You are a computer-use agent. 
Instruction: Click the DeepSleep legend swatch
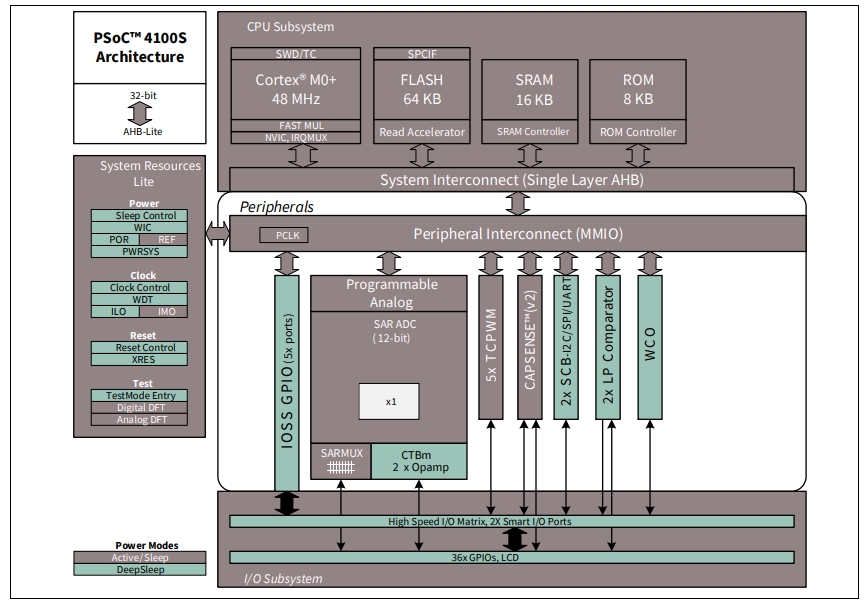click(139, 569)
